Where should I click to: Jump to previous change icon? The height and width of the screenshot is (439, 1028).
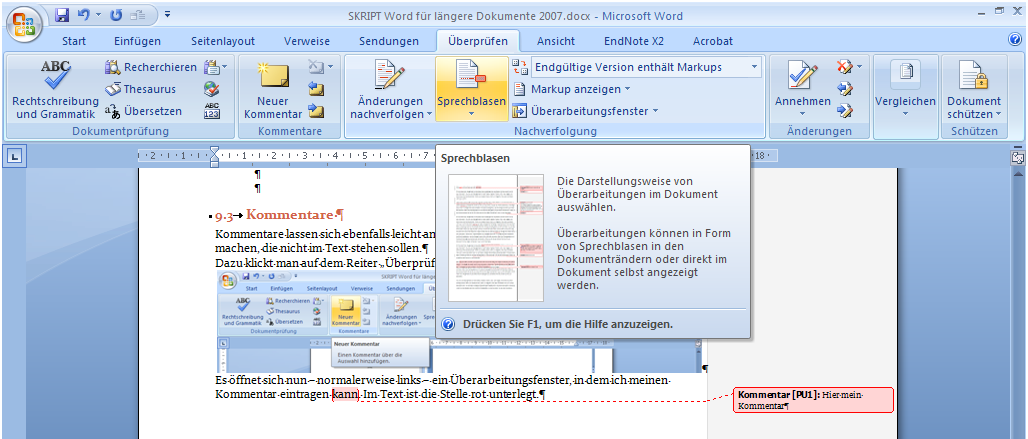click(844, 89)
